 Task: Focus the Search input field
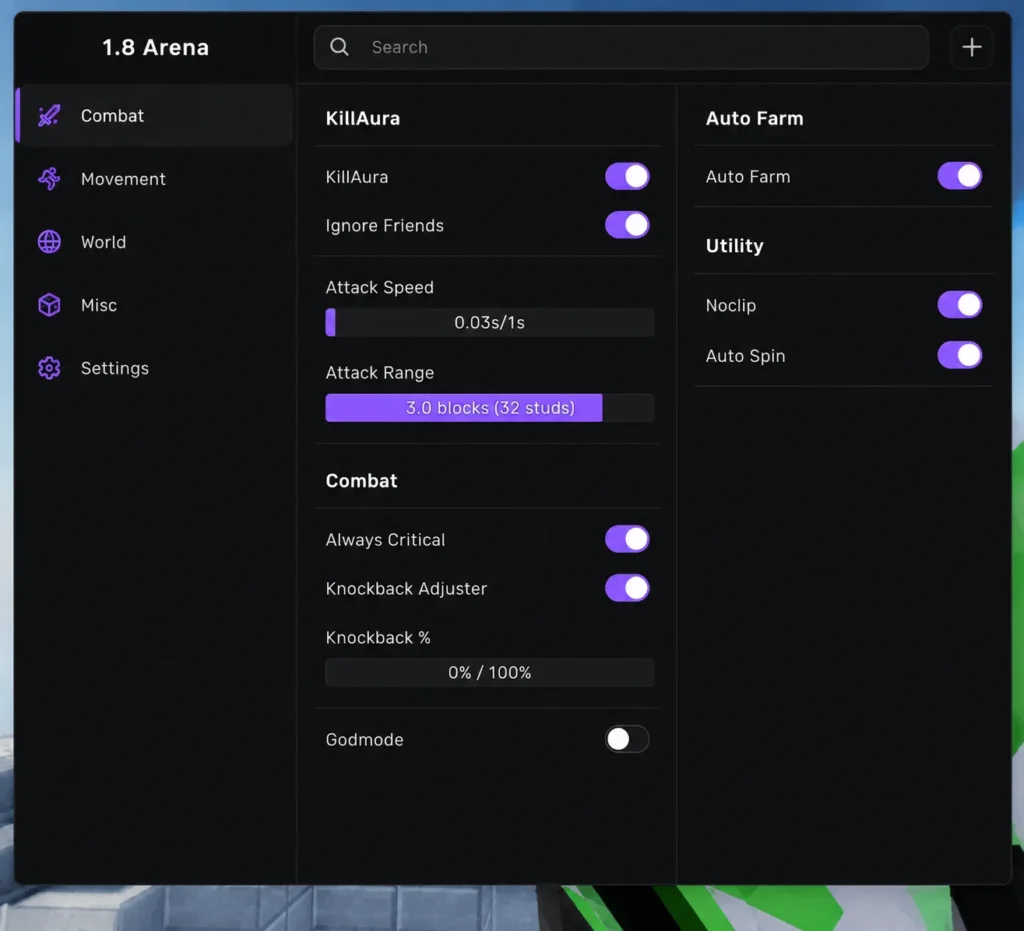621,47
